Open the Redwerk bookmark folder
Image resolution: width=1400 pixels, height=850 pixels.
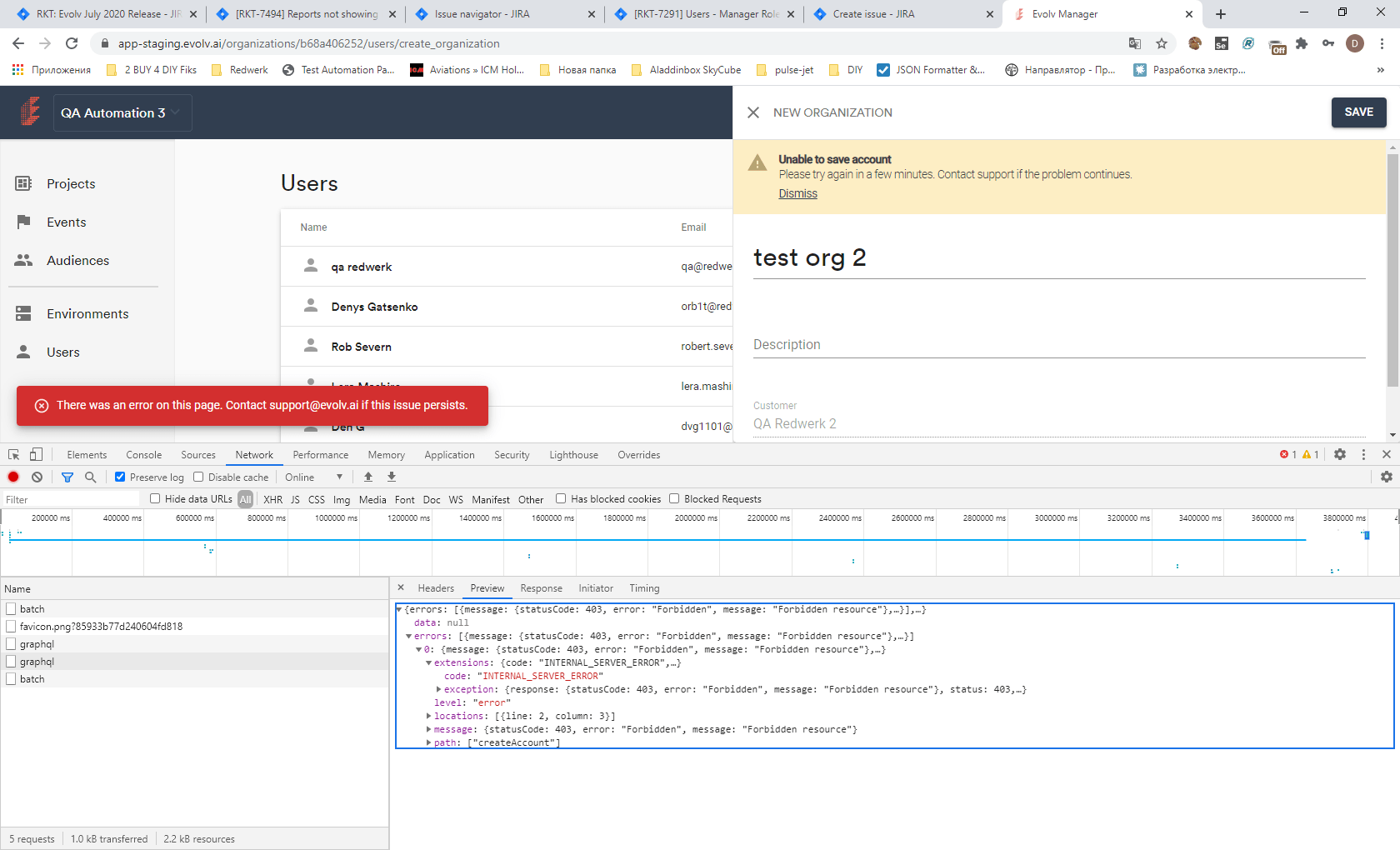pyautogui.click(x=240, y=70)
